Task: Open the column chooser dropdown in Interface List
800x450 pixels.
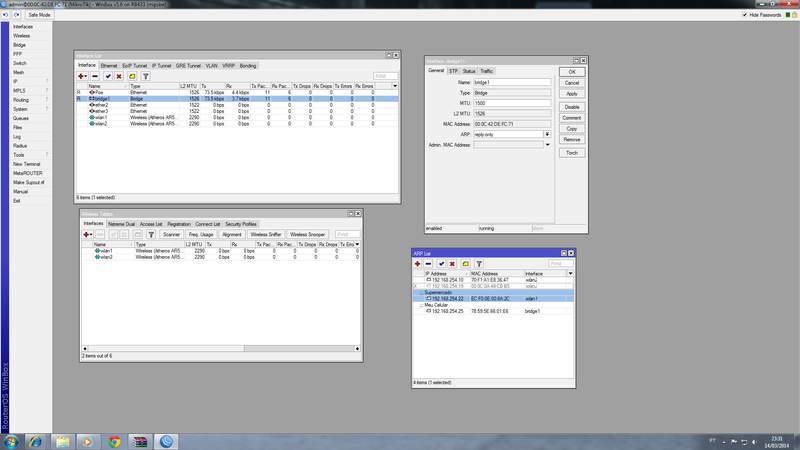Action: 395,86
